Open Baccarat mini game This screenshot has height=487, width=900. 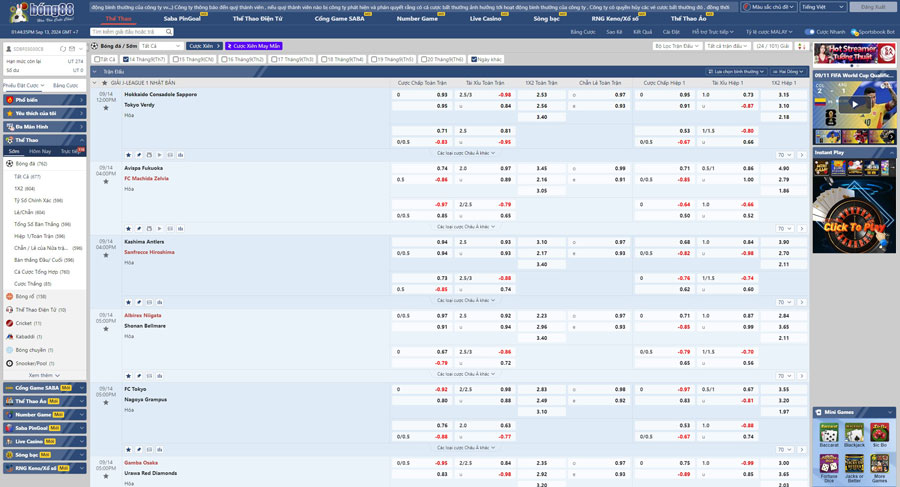(x=829, y=435)
